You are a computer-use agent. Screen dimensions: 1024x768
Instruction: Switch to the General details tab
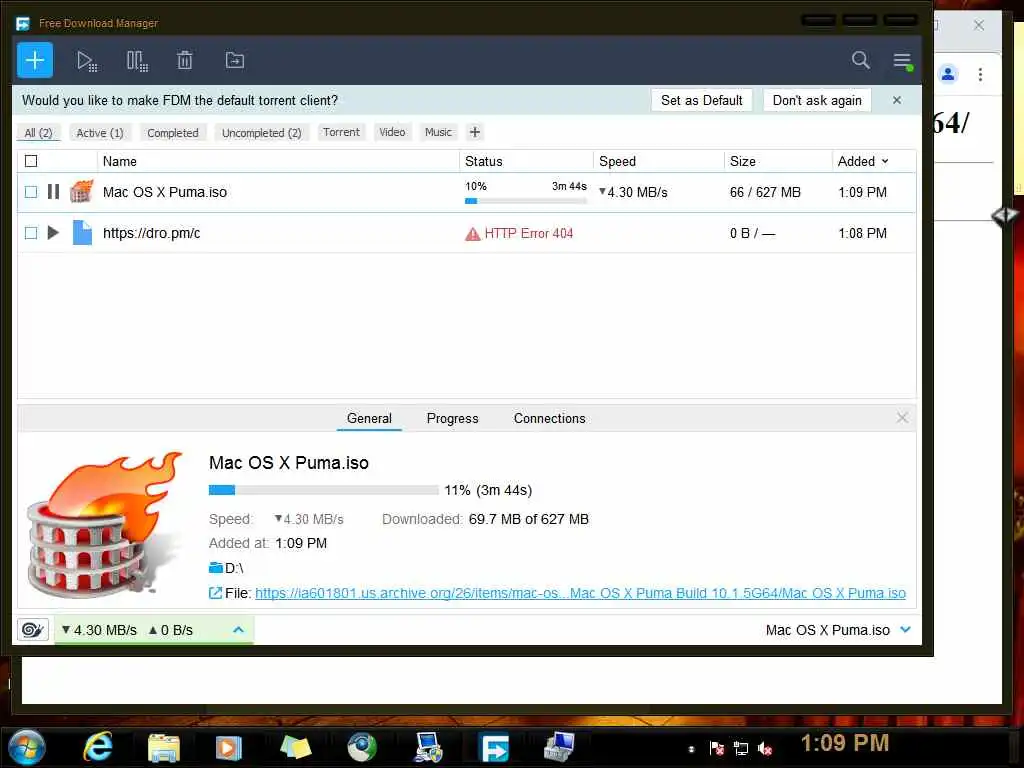pos(369,418)
